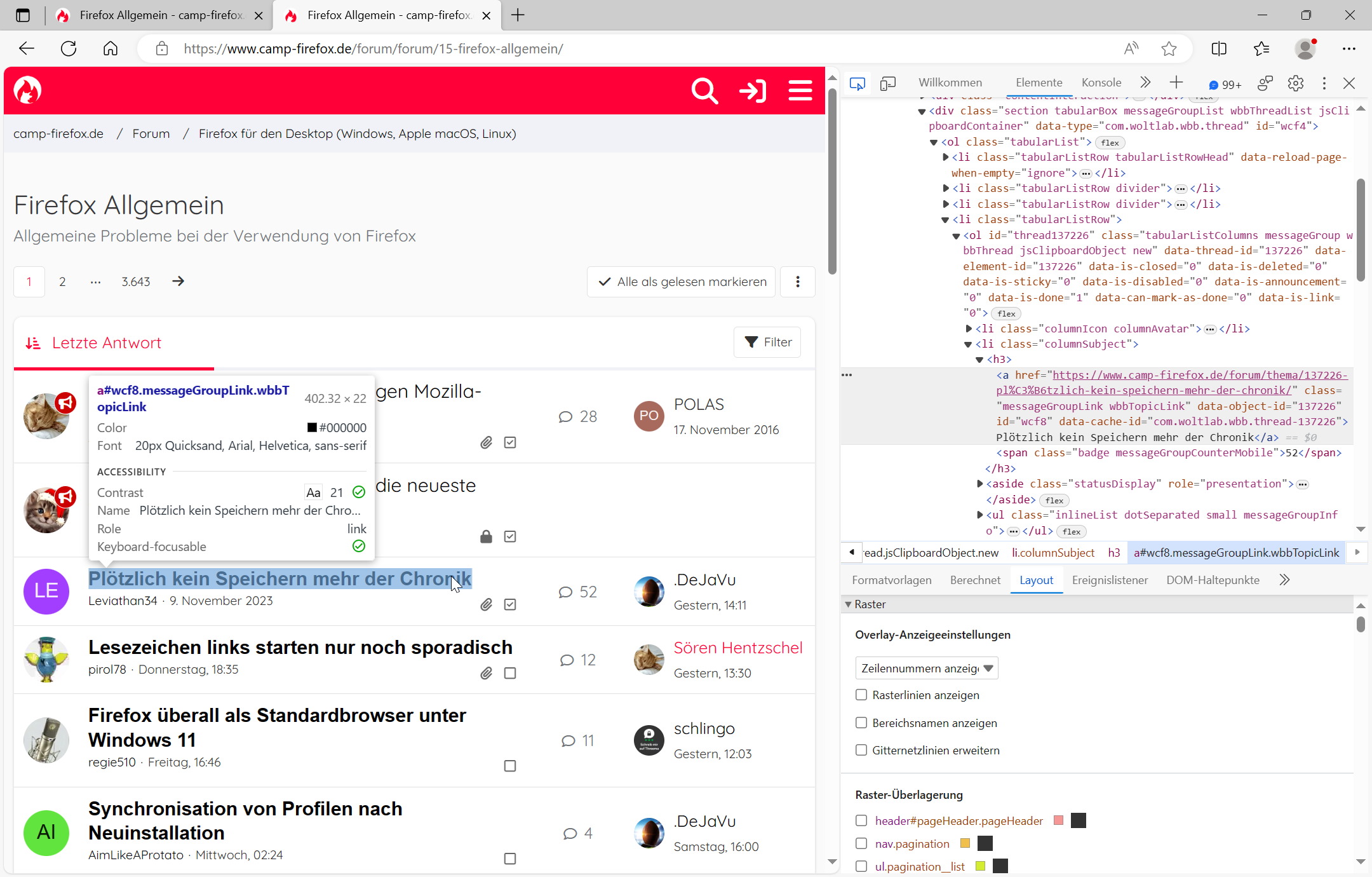Click the forum search magnifier icon

pyautogui.click(x=704, y=91)
